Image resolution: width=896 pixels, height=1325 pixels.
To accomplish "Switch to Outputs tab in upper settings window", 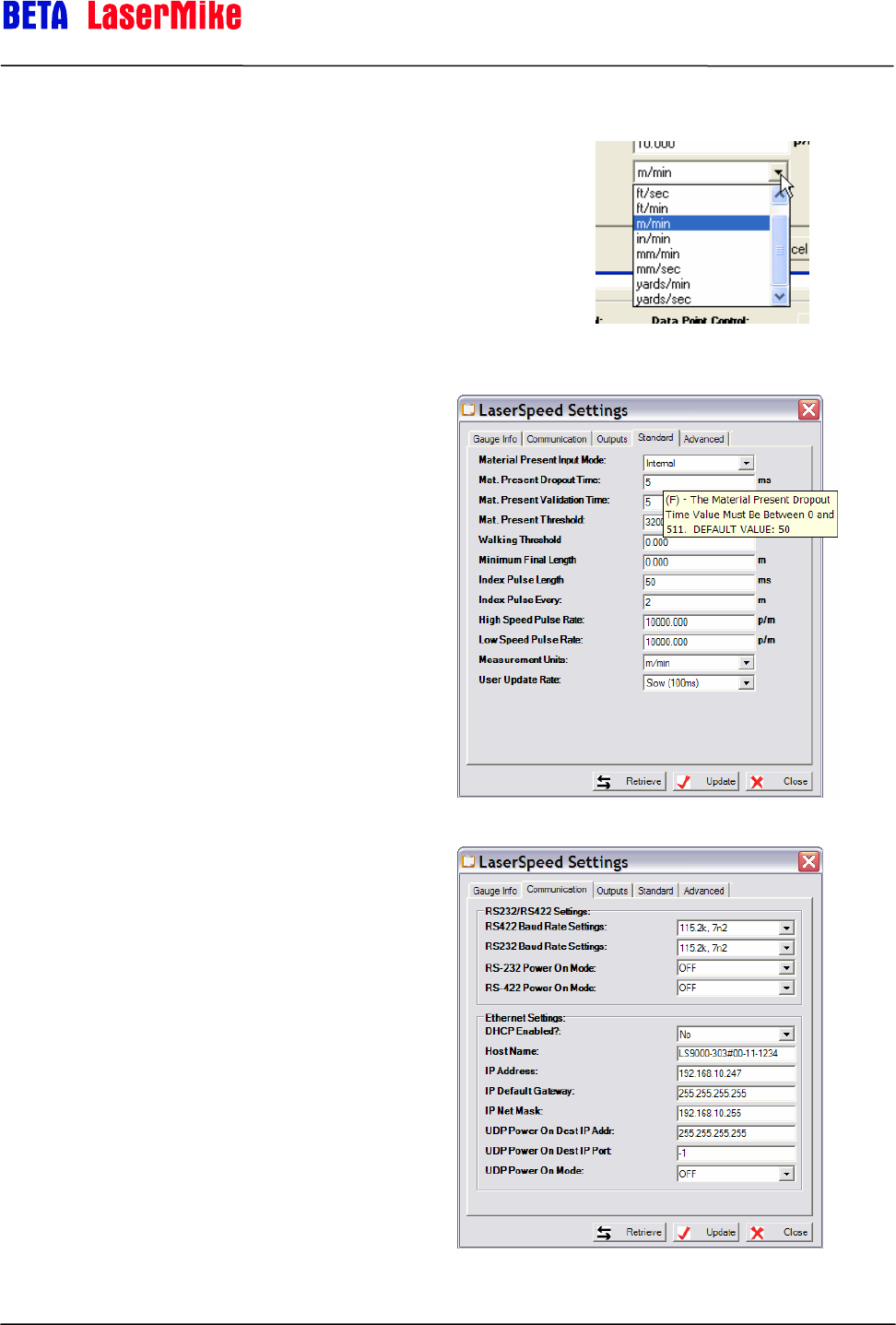I will coord(612,439).
